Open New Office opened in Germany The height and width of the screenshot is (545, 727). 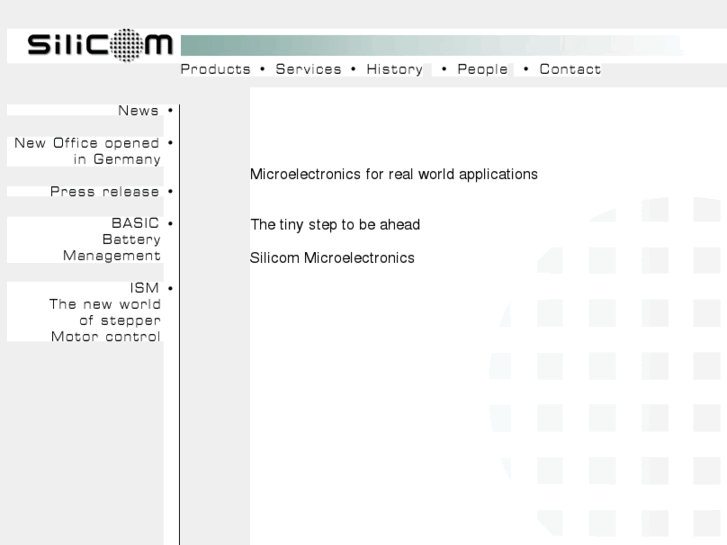click(87, 151)
